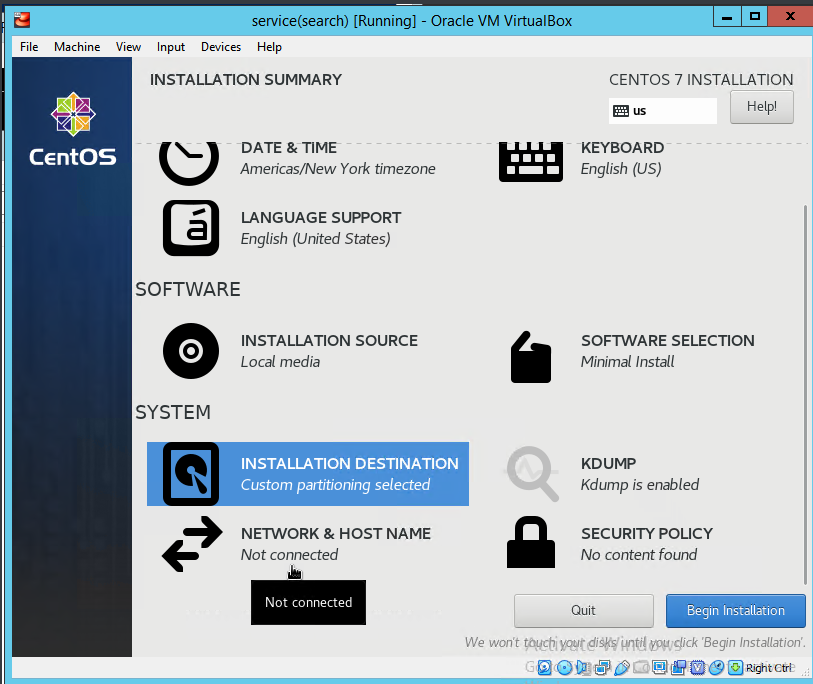The height and width of the screenshot is (684, 813).
Task: Click 'No content found' text
Action: pos(639,554)
